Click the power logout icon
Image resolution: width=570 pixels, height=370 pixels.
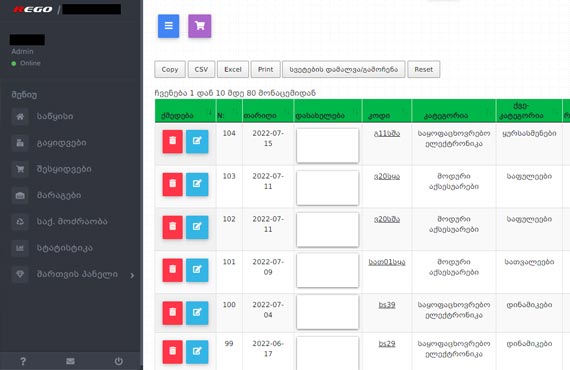point(119,361)
